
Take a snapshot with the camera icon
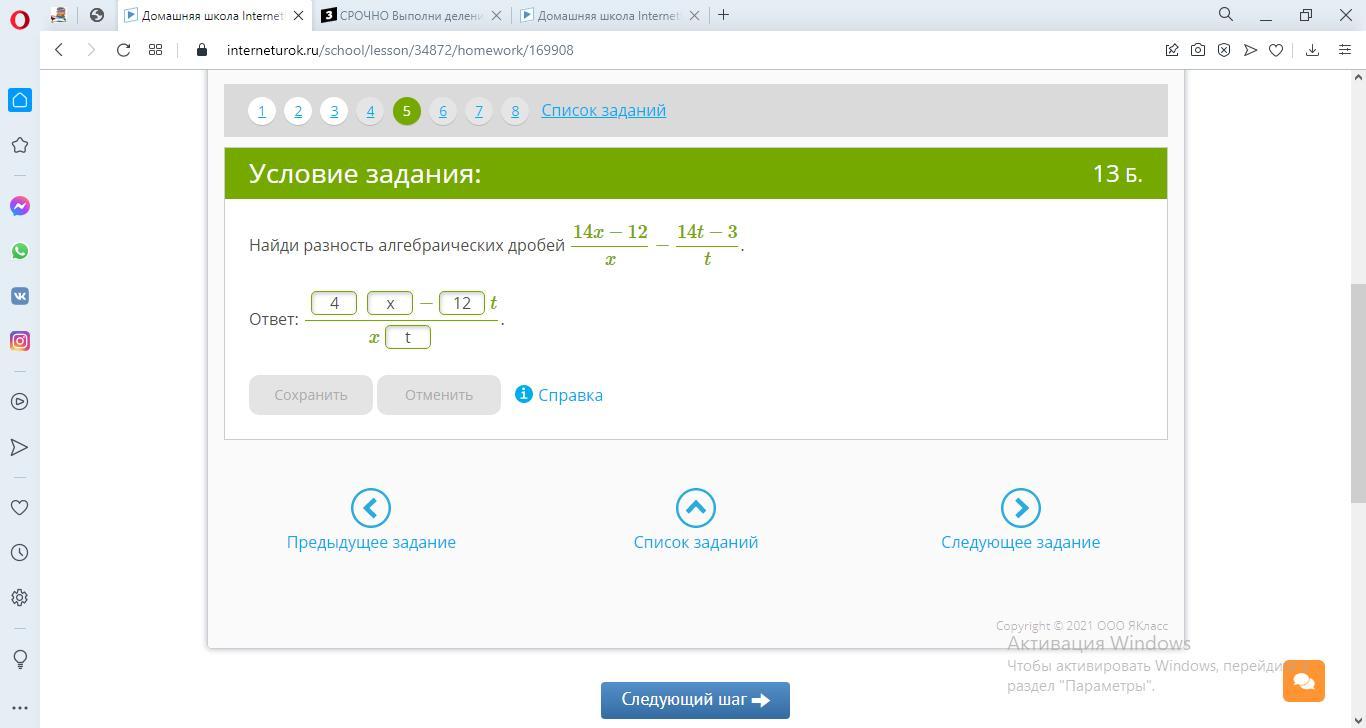click(x=1197, y=50)
